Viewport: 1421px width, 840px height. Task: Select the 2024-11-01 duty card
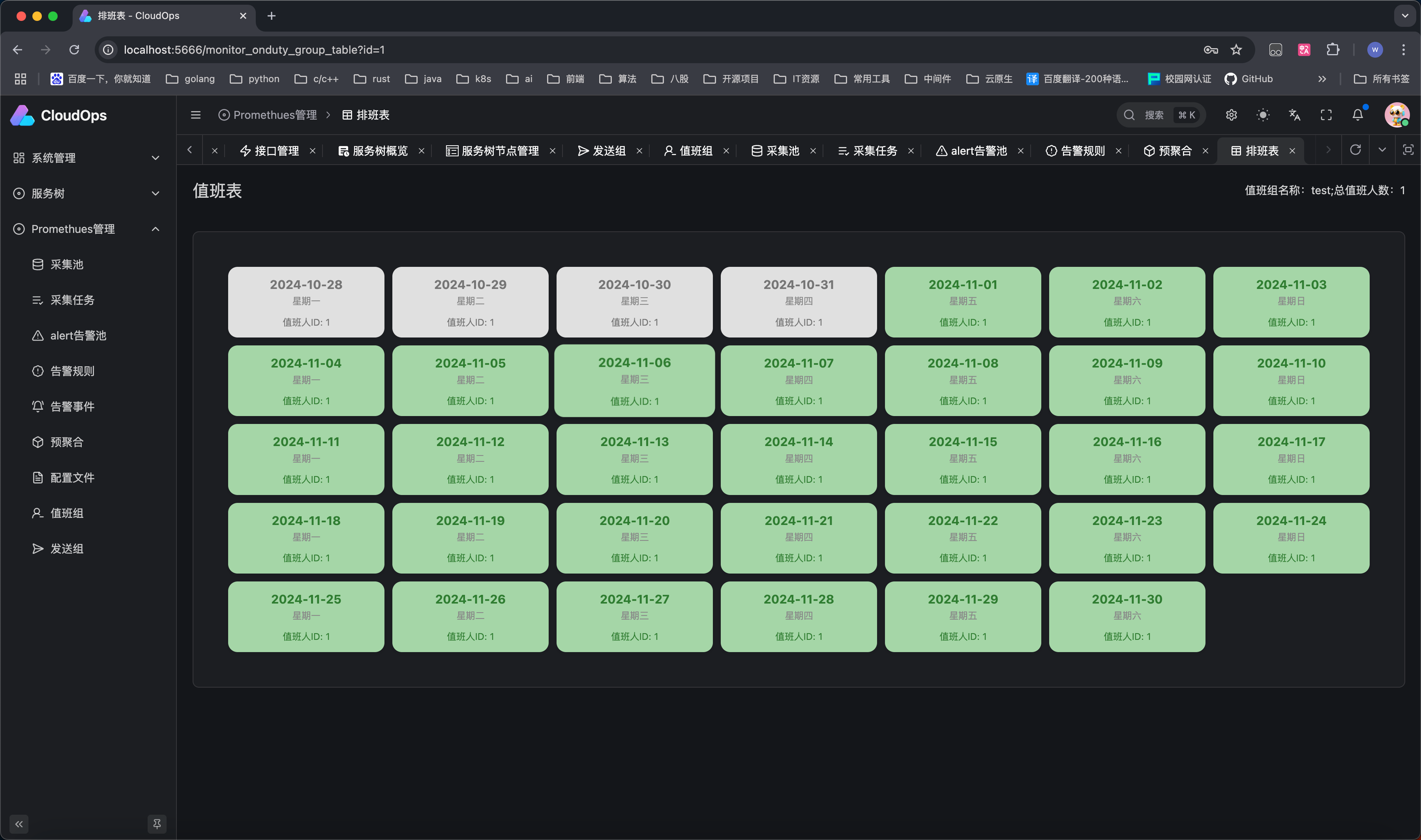coord(963,302)
